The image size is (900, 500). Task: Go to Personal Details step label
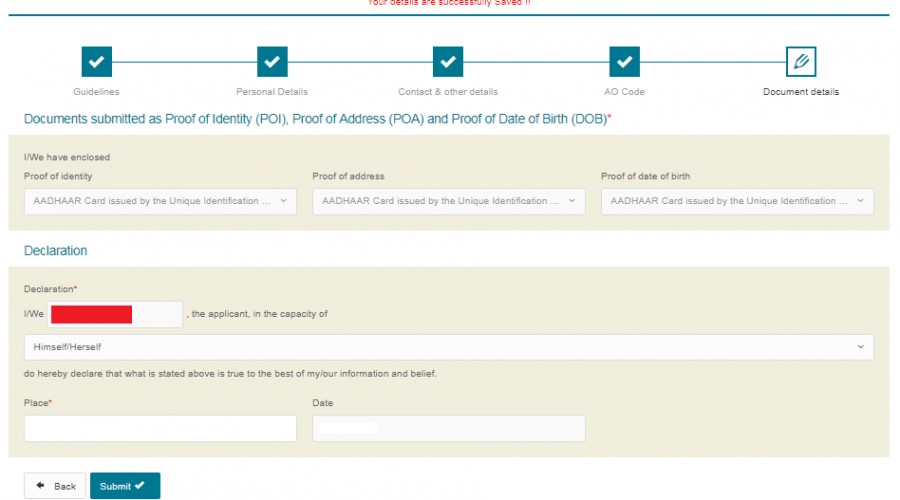pos(272,92)
